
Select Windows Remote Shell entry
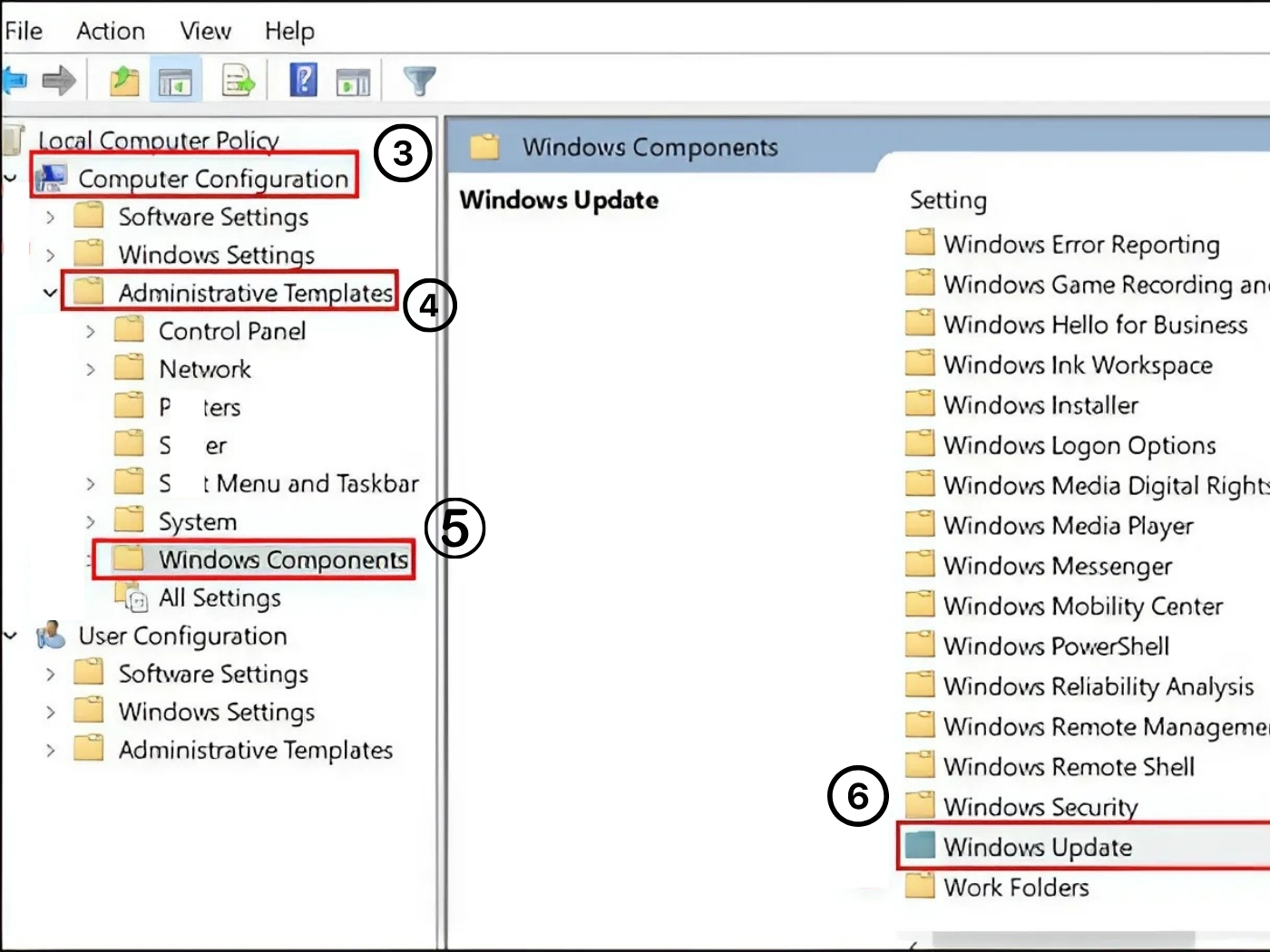click(1069, 766)
